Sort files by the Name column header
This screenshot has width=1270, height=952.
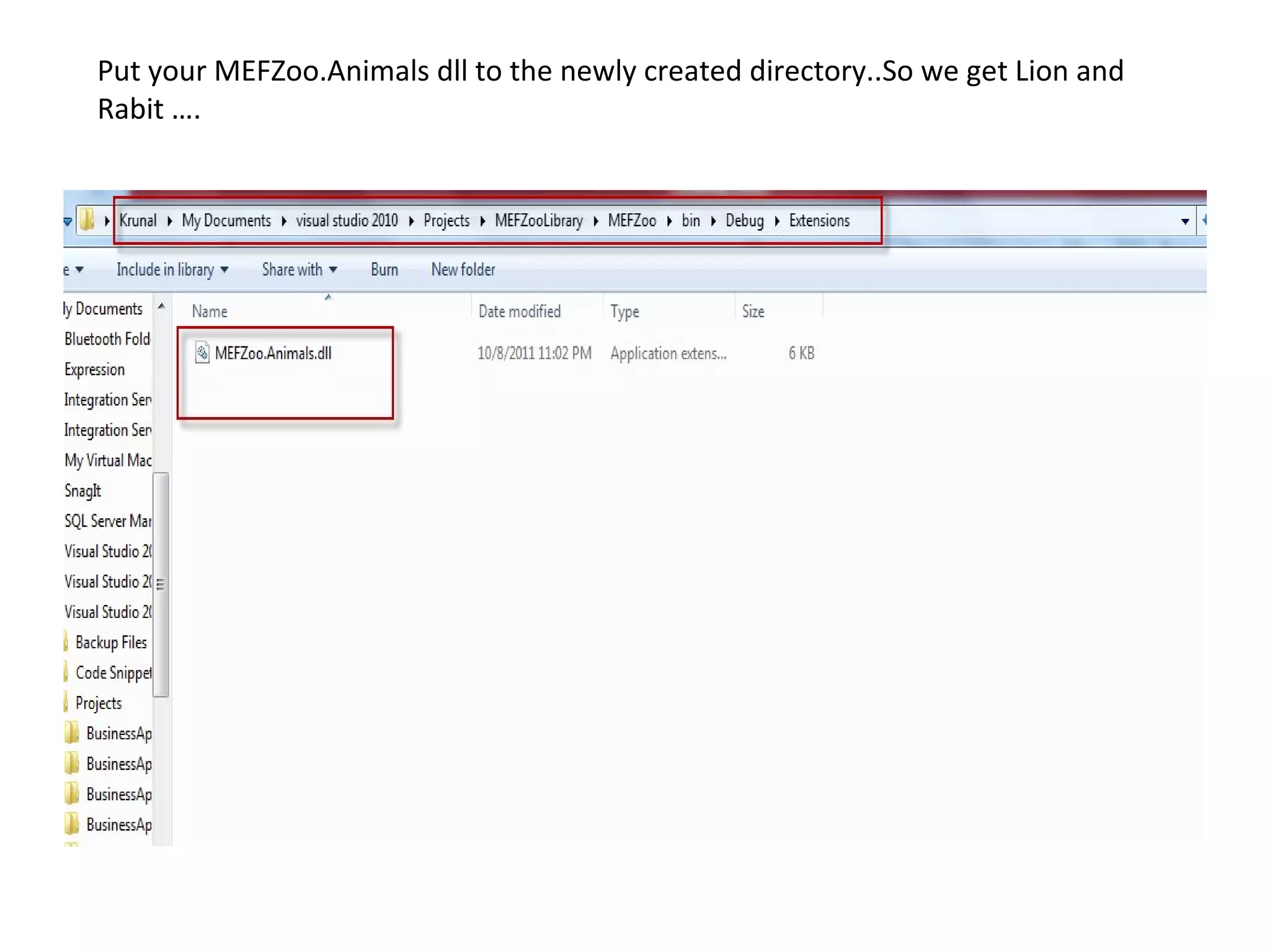click(210, 311)
